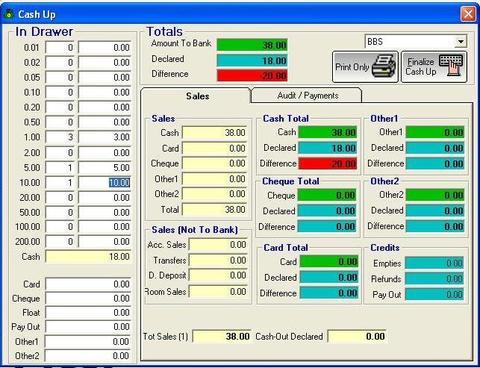Screen dimensions: 480x368
Task: Close the Cash Up window
Action: [x=468, y=14]
